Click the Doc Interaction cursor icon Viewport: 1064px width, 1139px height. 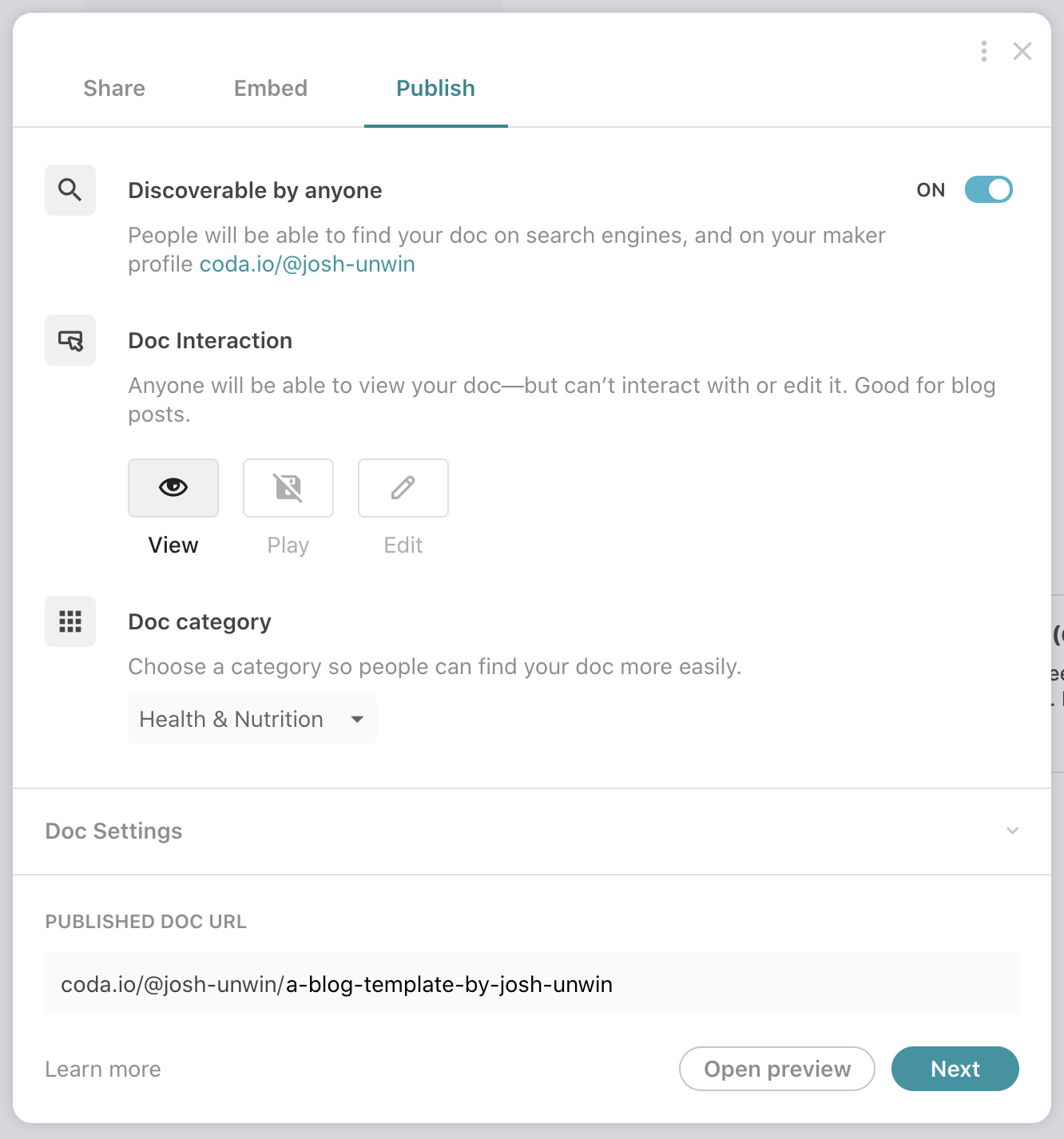pos(70,341)
